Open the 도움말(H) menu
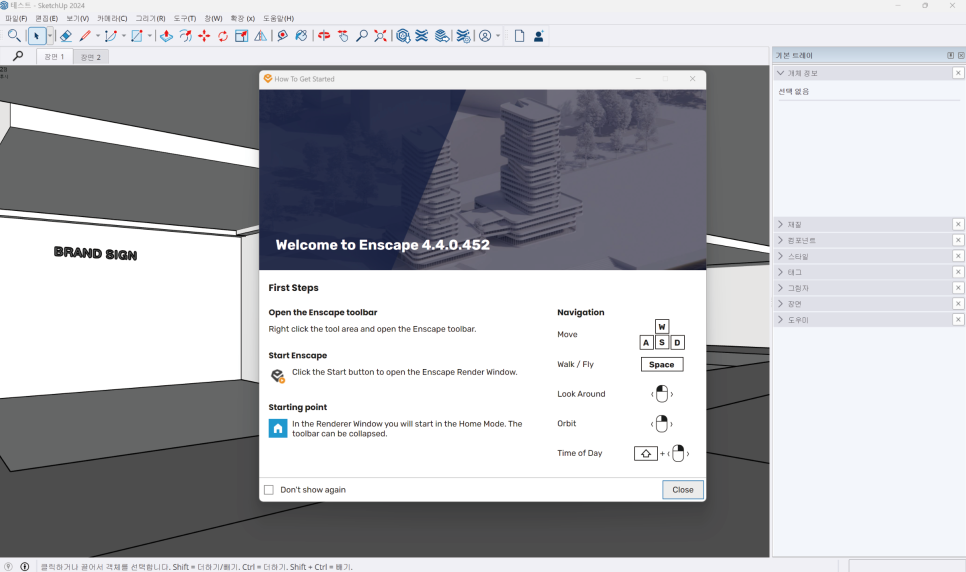 (278, 18)
